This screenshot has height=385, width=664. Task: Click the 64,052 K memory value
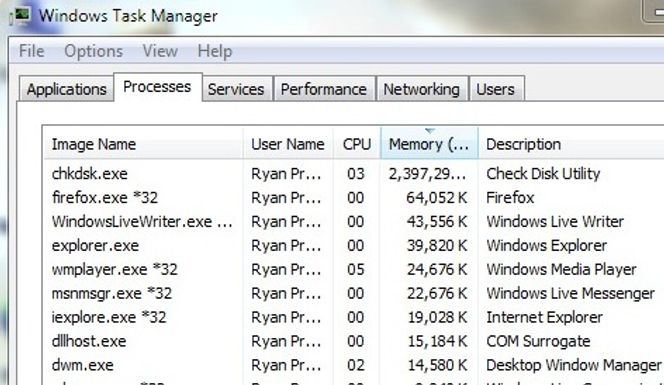[437, 198]
